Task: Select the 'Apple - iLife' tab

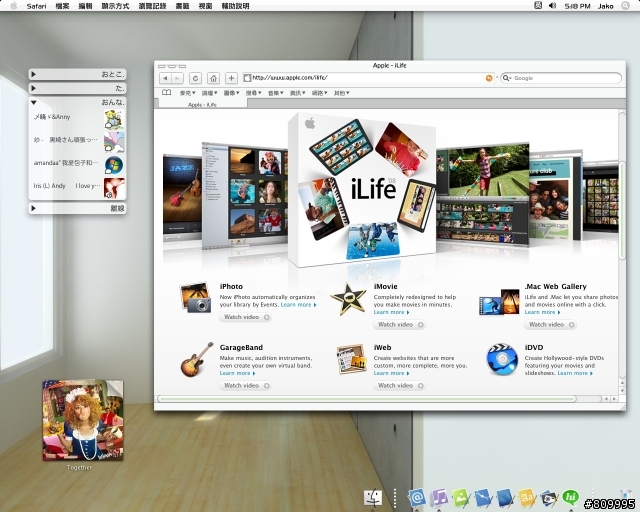Action: tap(202, 105)
